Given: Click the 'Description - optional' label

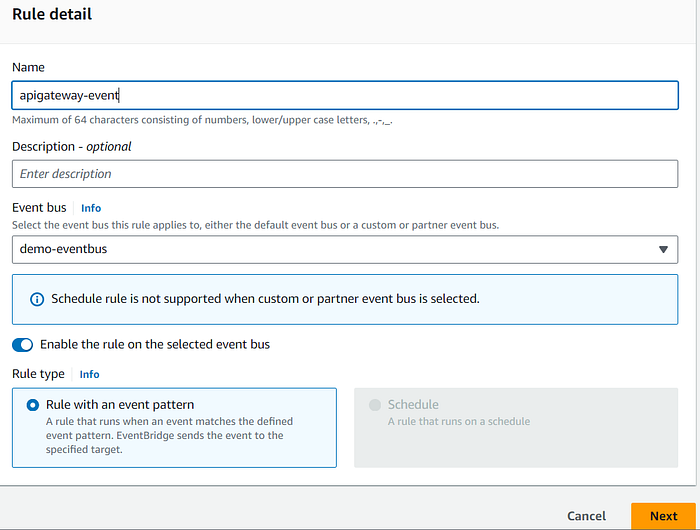Looking at the screenshot, I should point(71,147).
